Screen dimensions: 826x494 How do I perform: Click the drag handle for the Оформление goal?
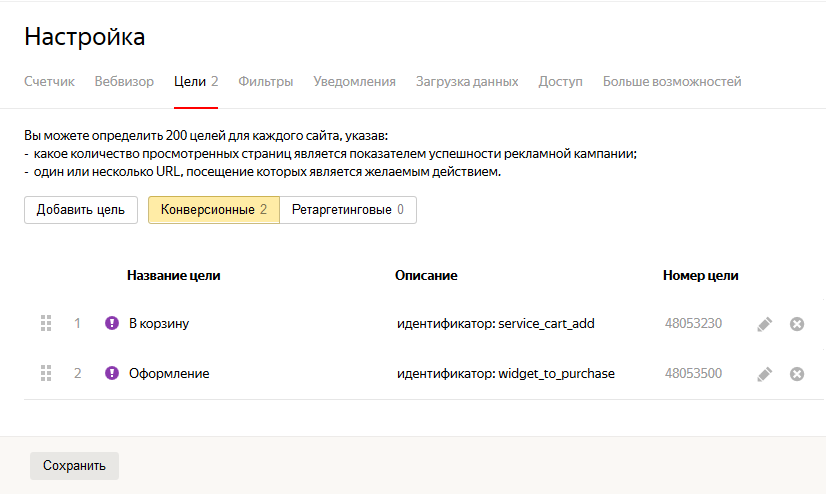click(x=46, y=373)
